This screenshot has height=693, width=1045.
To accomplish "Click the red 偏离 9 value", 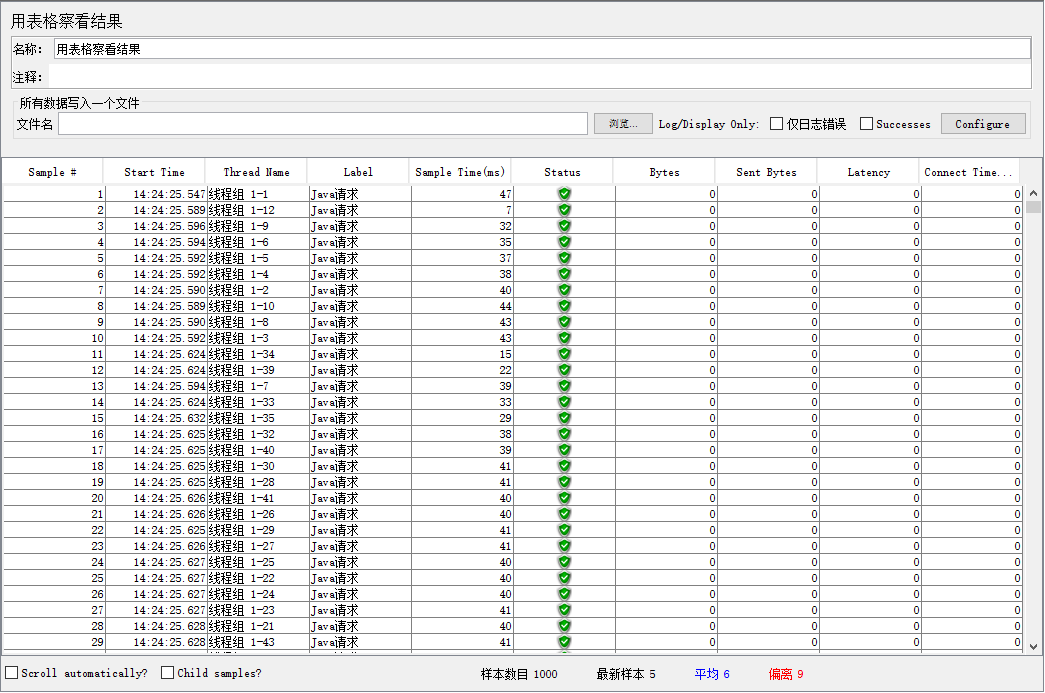I will (x=786, y=674).
